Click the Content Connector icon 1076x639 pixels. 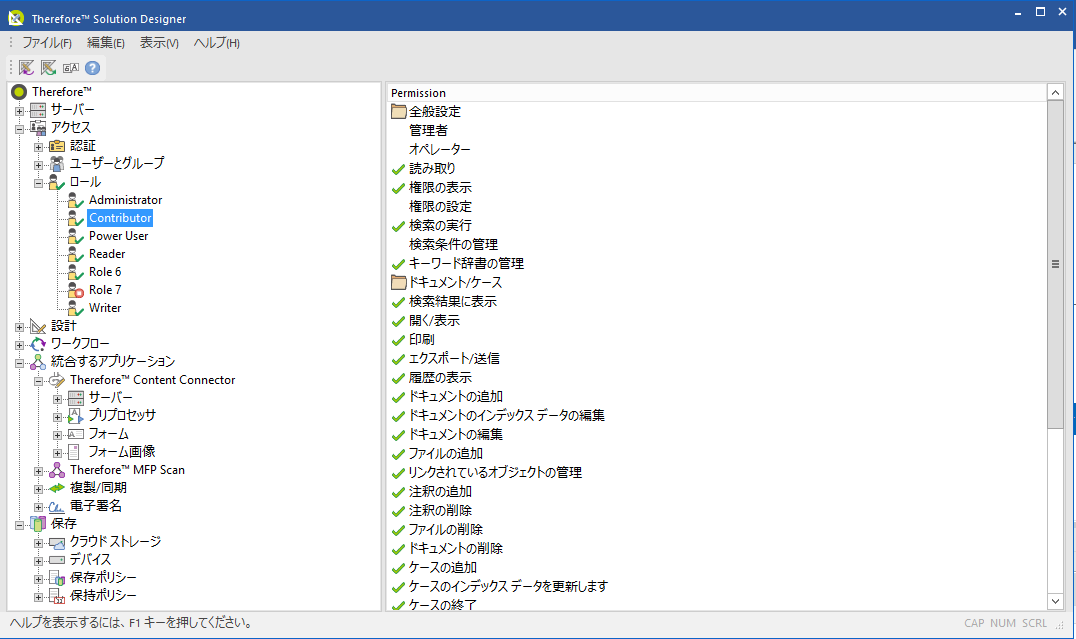[x=57, y=380]
